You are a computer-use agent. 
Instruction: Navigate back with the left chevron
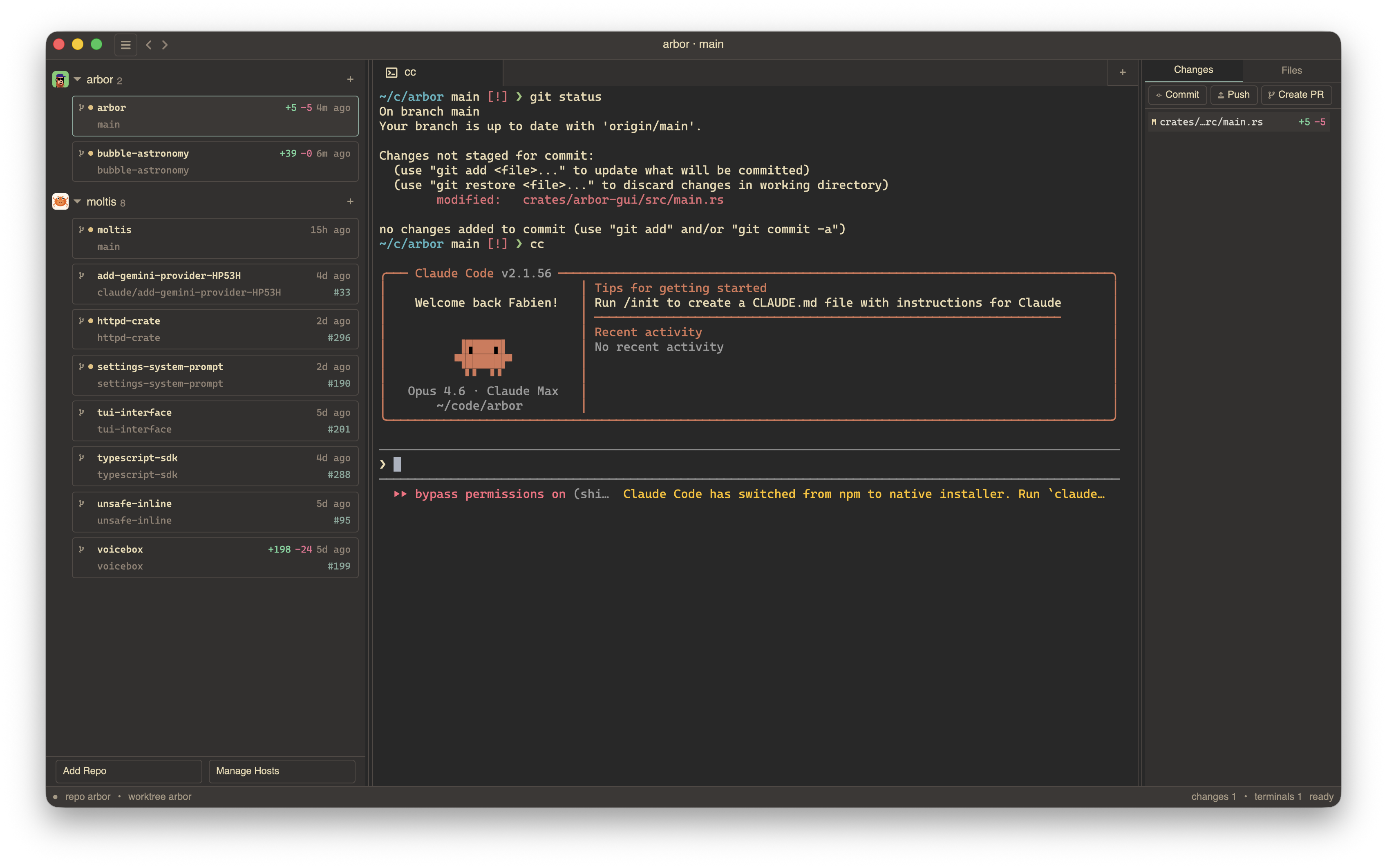149,45
